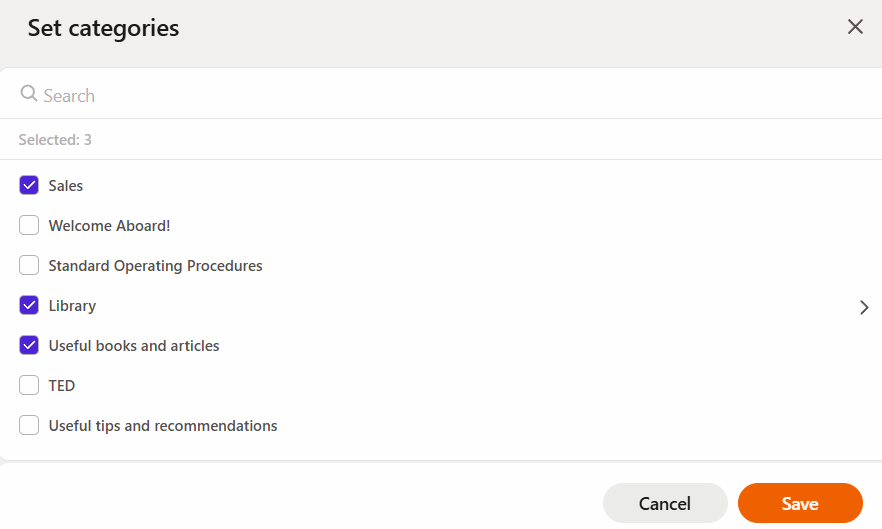Cancel the category changes
The width and height of the screenshot is (882, 529).
pyautogui.click(x=665, y=503)
